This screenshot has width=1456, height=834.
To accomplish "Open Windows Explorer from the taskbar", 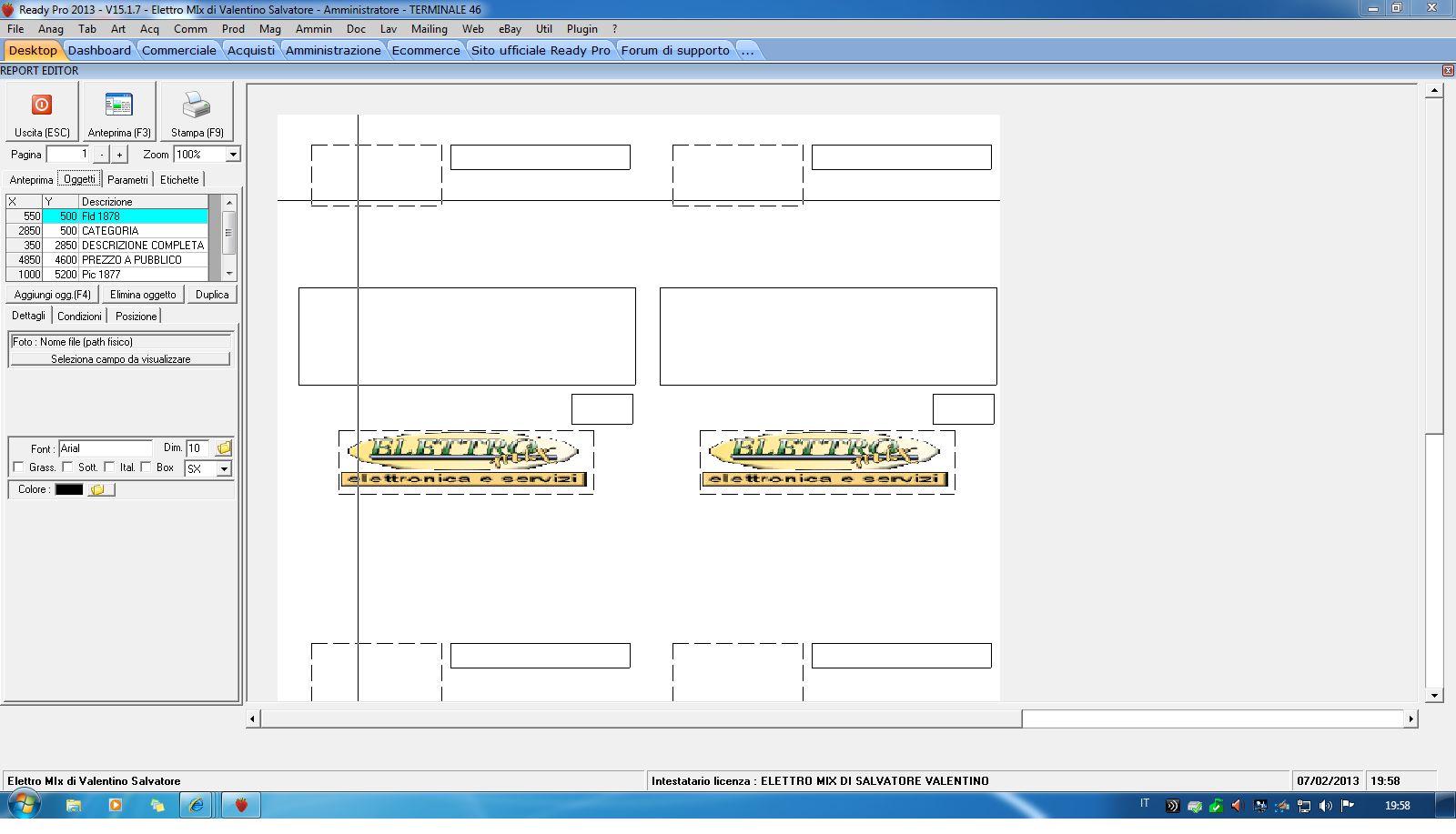I will click(74, 805).
